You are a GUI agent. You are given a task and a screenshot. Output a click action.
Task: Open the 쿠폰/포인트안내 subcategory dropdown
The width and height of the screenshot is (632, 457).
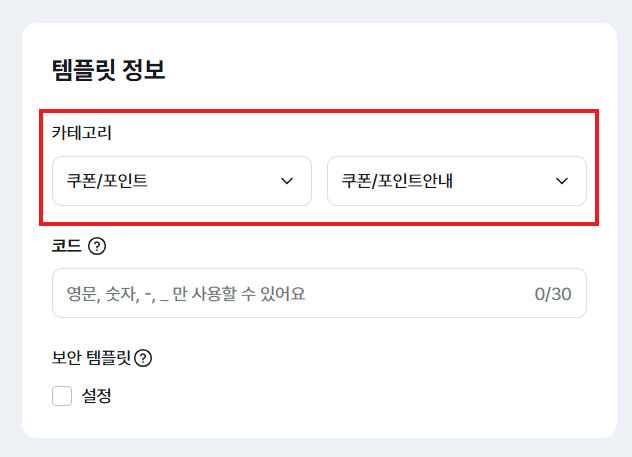point(456,181)
